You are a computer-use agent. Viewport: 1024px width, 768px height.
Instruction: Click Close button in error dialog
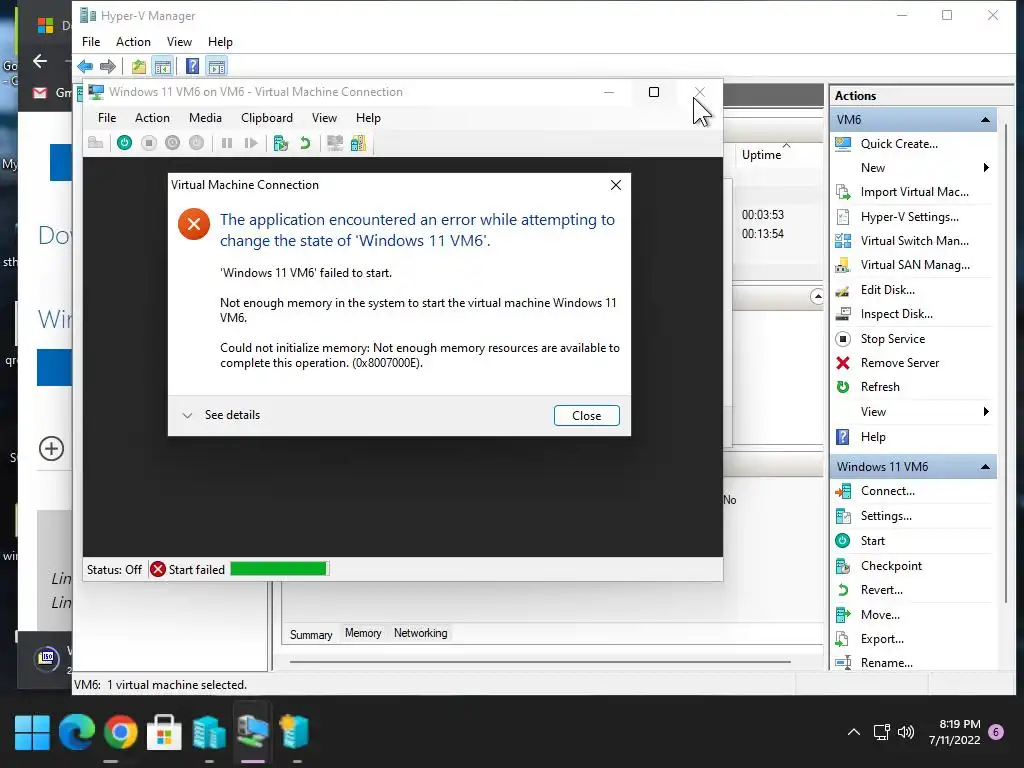pyautogui.click(x=586, y=416)
